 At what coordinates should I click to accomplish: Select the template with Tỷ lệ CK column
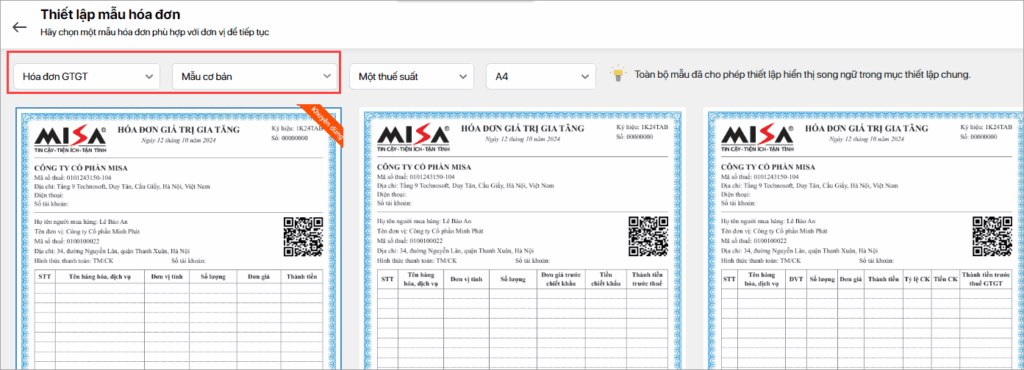pyautogui.click(x=863, y=240)
